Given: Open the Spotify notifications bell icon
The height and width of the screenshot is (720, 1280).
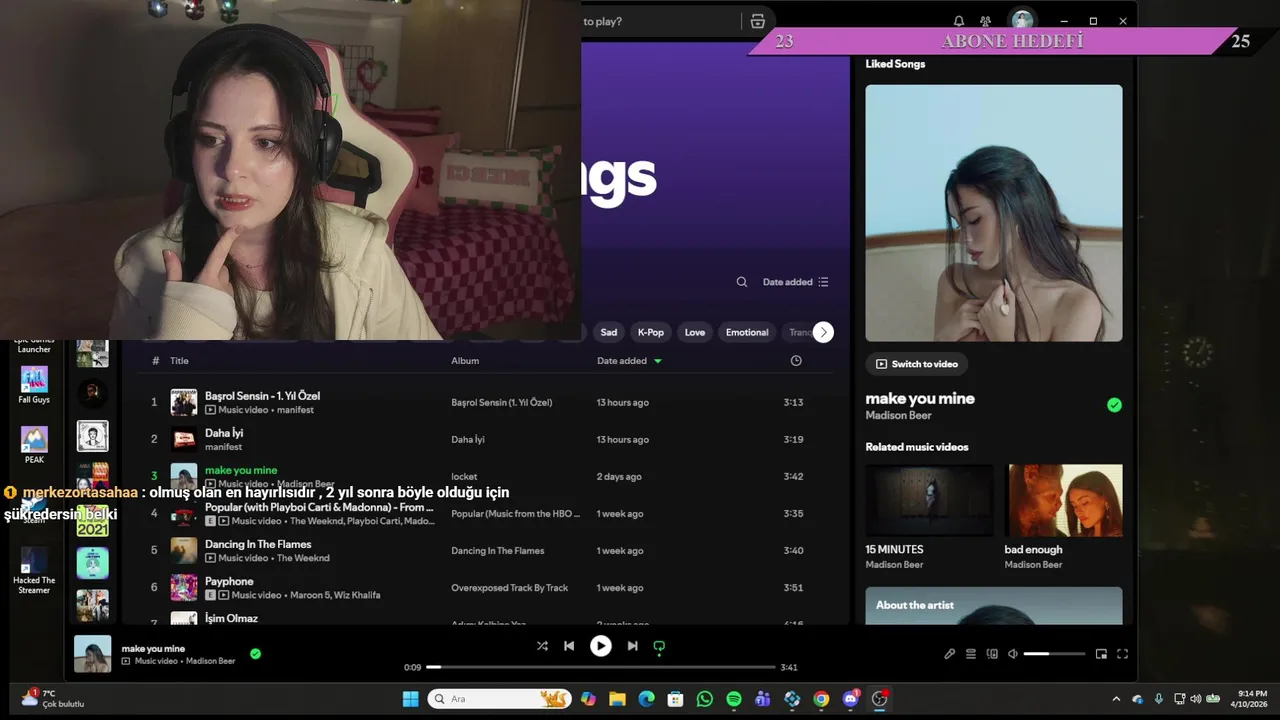Looking at the screenshot, I should tap(959, 21).
